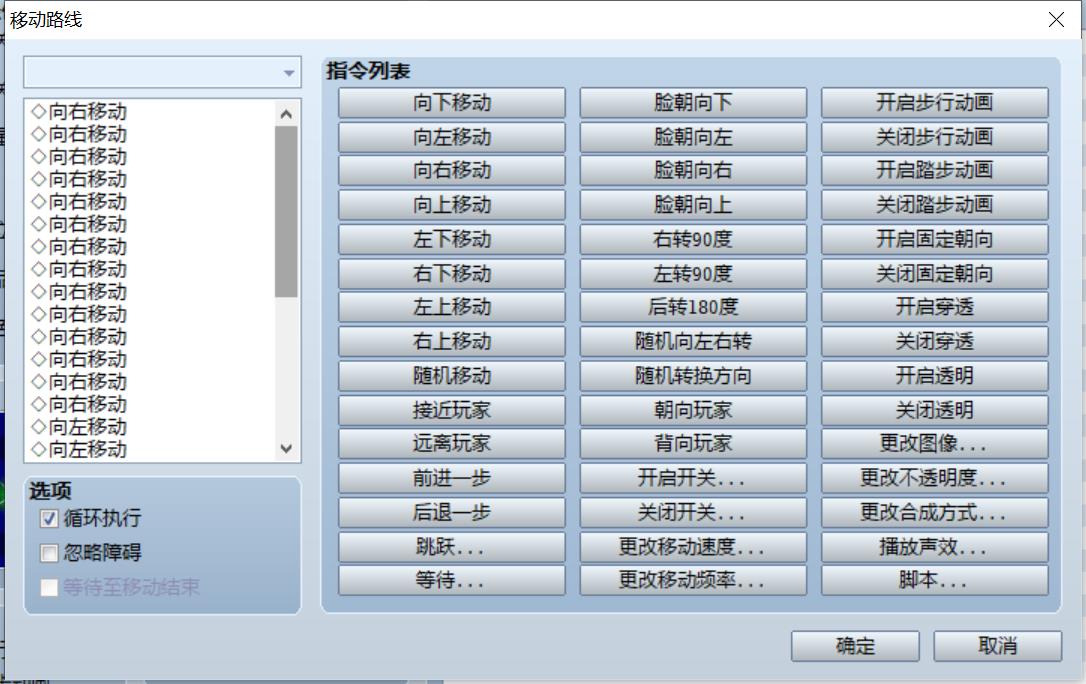Screen dimensions: 1086x684
Task: Add the 关闭固定朝向 command
Action: tap(934, 273)
